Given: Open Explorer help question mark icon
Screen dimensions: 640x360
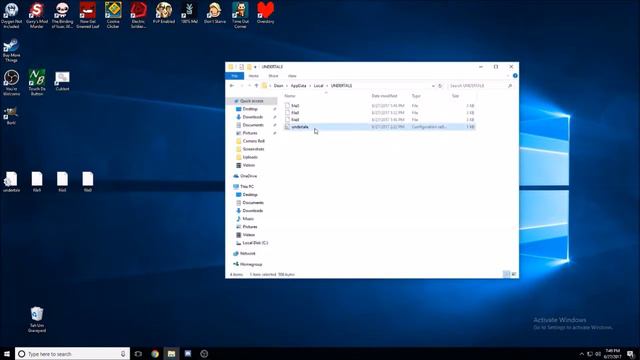Looking at the screenshot, I should pos(515,76).
